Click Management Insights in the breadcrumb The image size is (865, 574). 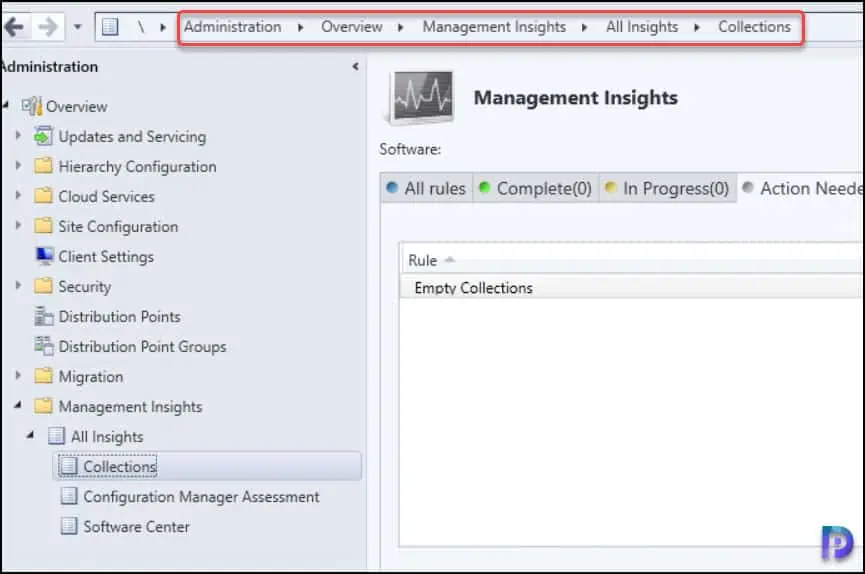pyautogui.click(x=494, y=26)
